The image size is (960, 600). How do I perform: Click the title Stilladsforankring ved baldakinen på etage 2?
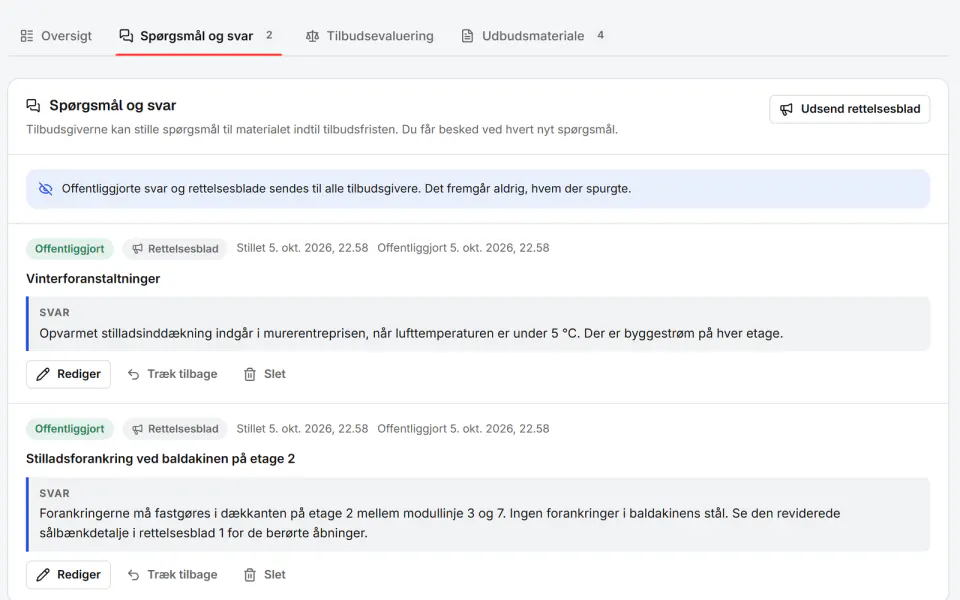160,459
